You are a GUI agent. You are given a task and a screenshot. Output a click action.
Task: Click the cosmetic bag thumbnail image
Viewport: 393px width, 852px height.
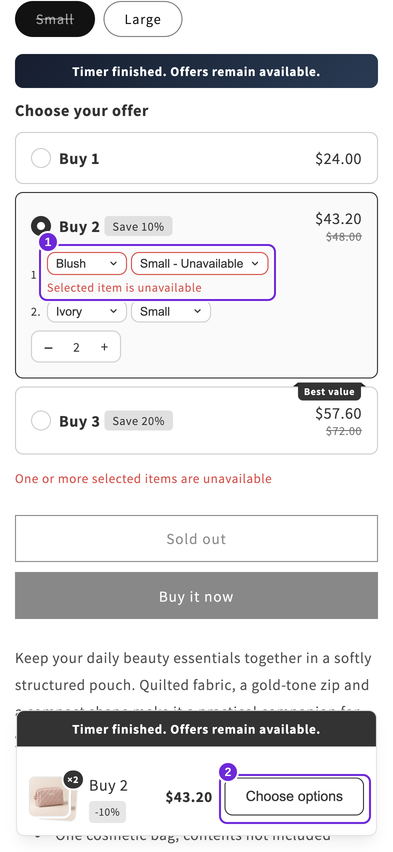pyautogui.click(x=49, y=796)
